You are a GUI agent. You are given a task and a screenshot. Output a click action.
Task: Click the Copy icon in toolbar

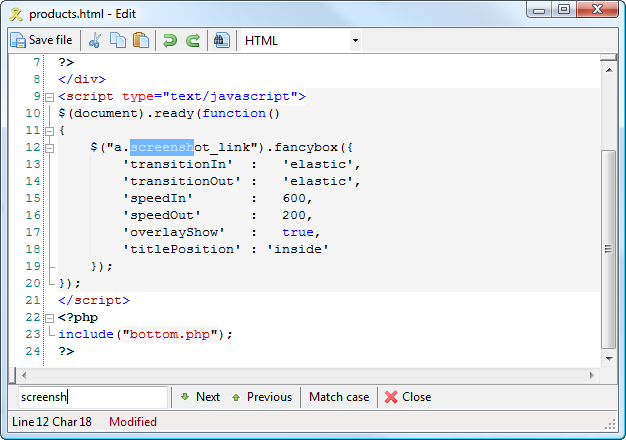point(118,40)
